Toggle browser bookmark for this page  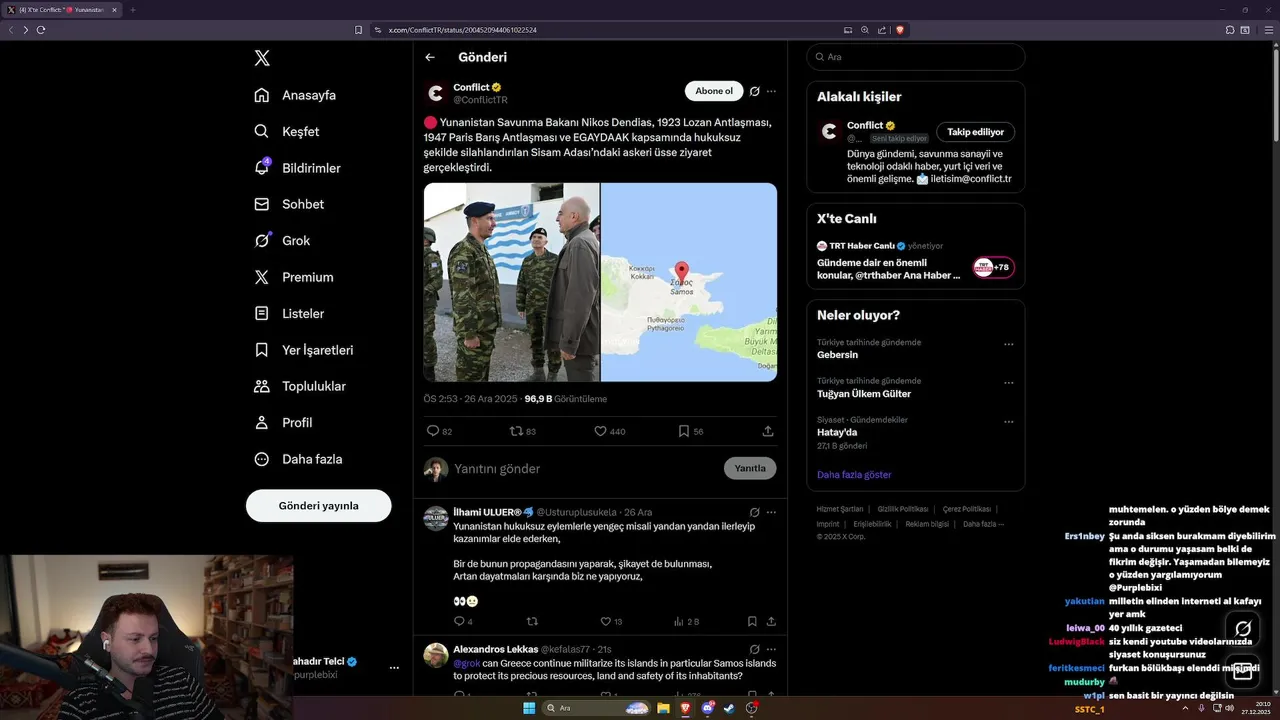[359, 30]
